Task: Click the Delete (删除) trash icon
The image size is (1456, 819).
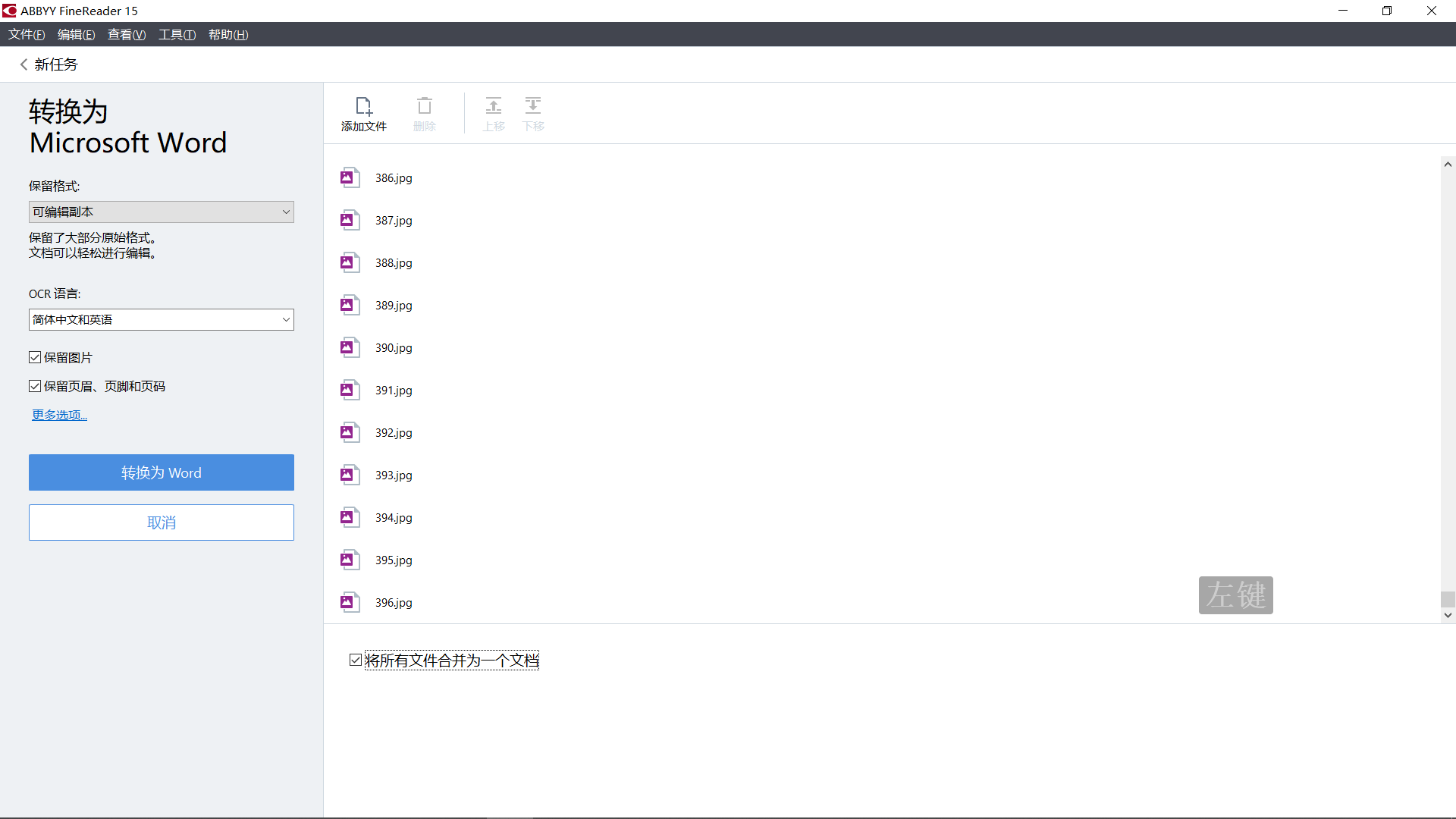Action: [425, 105]
